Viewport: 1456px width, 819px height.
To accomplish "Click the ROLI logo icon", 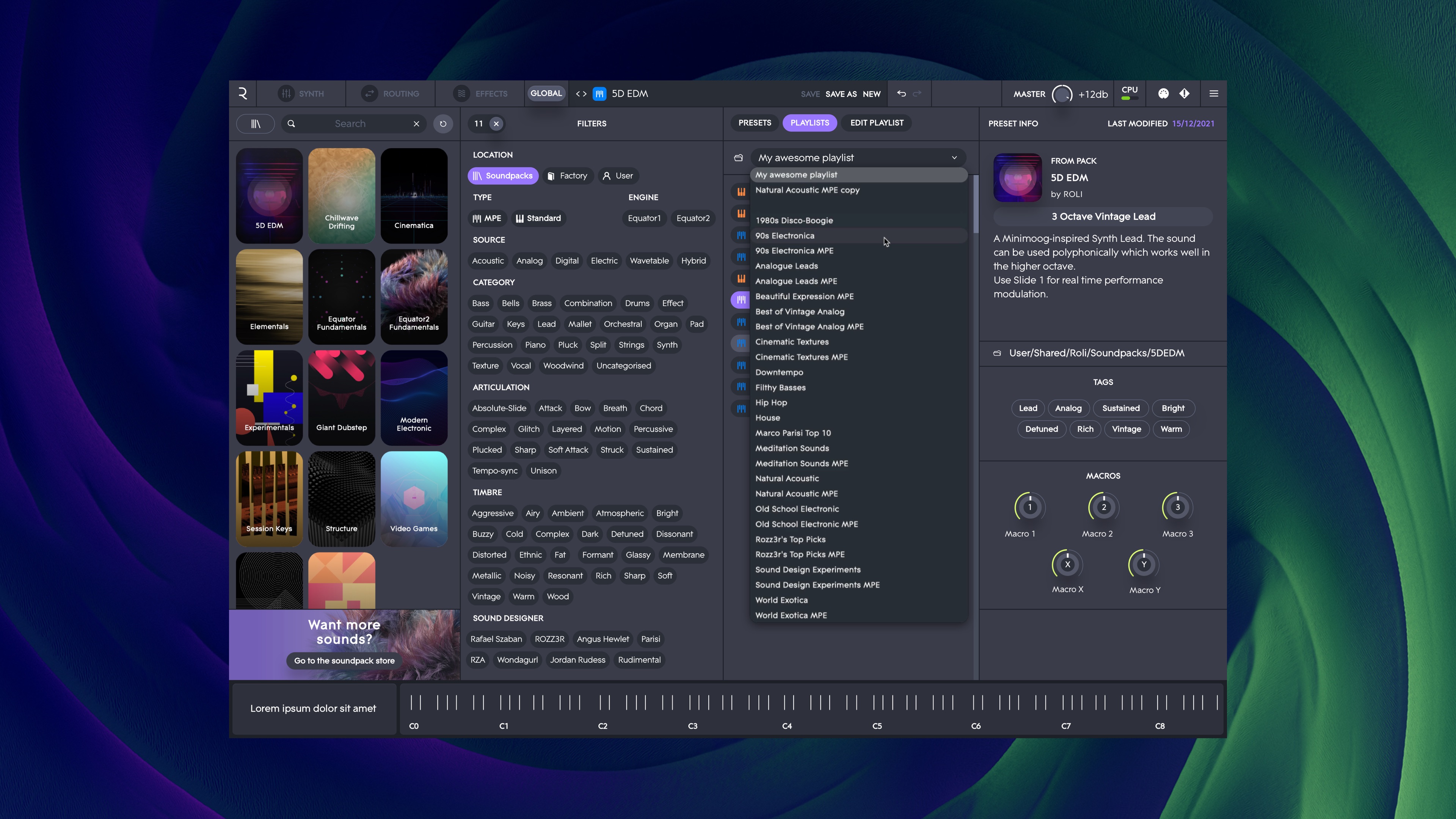I will [x=243, y=94].
